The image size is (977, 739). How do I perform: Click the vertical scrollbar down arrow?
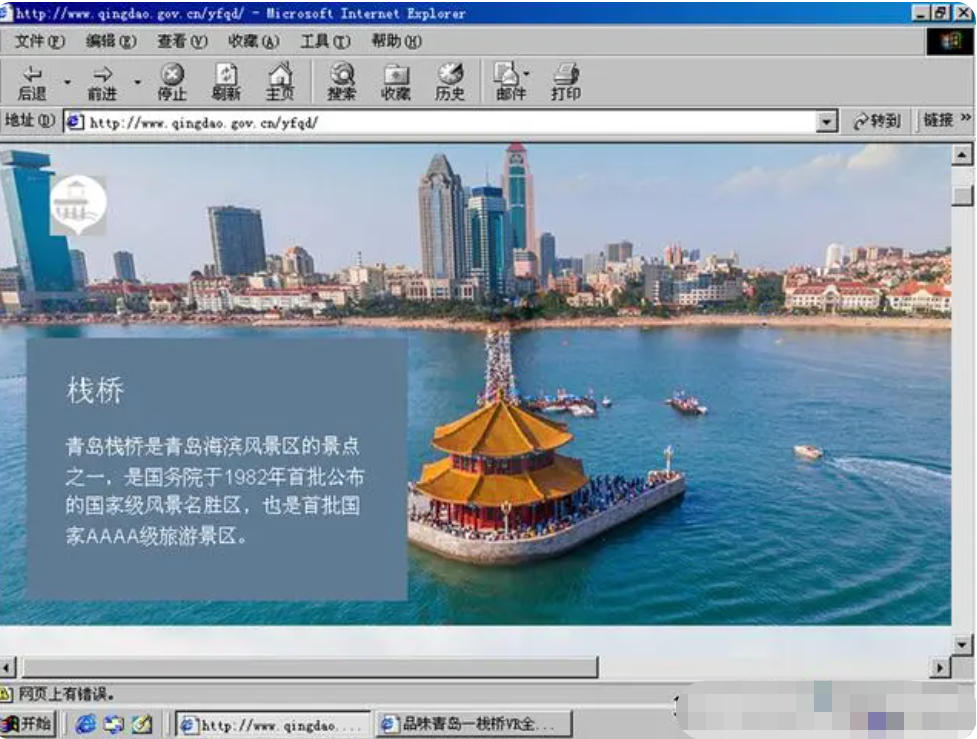coord(962,644)
